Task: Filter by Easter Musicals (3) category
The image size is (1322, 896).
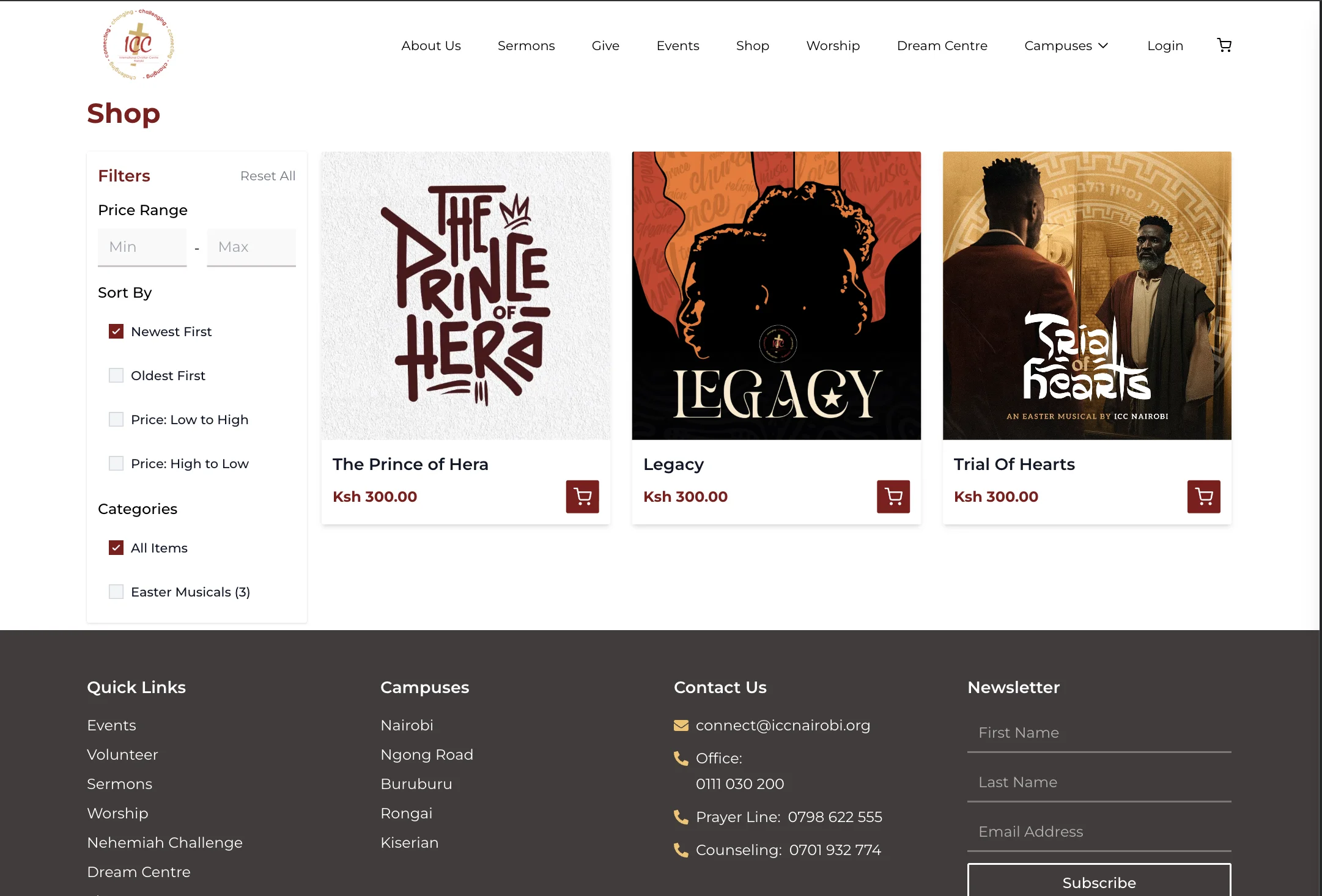Action: point(116,592)
